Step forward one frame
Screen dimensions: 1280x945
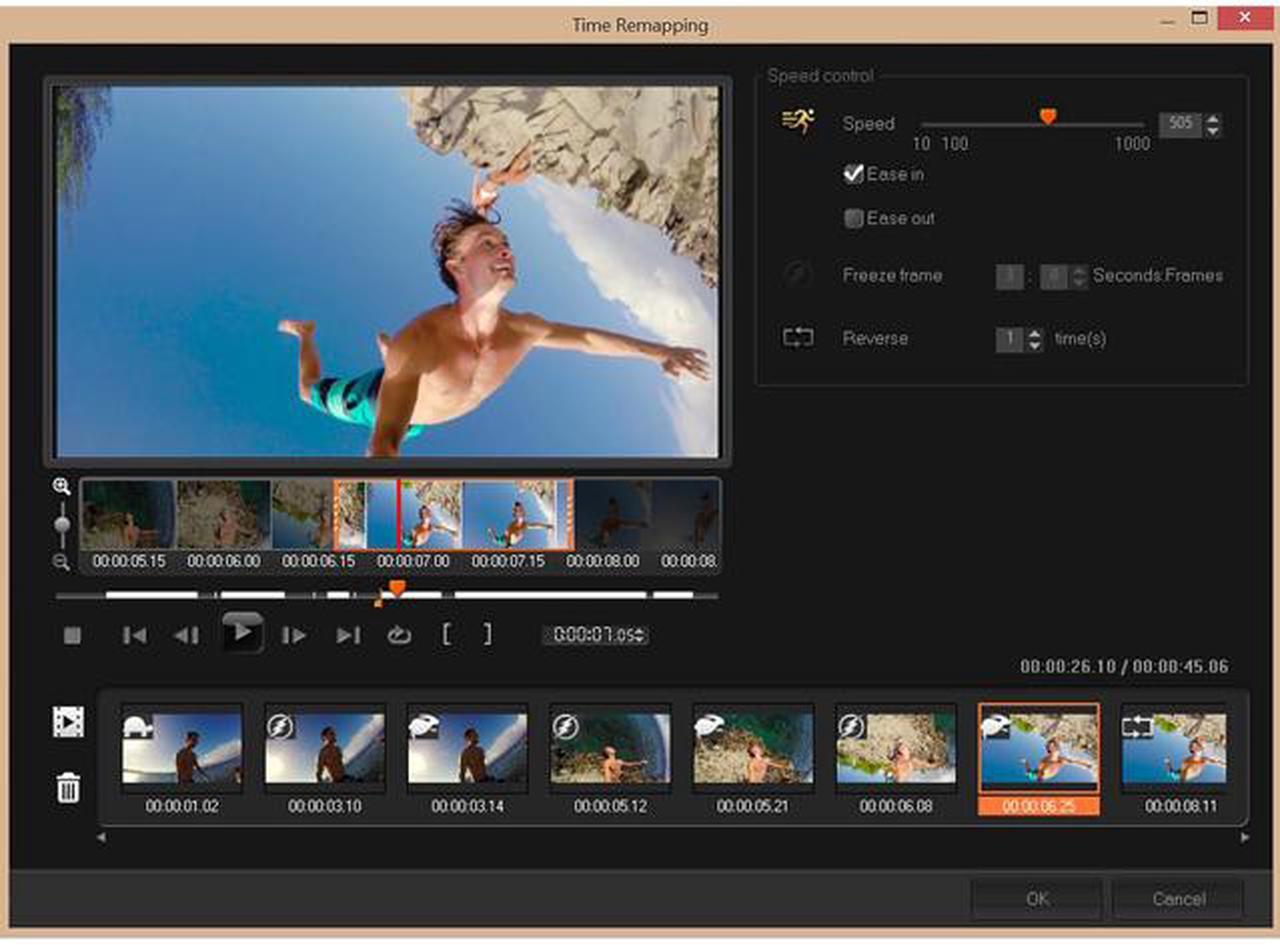(x=293, y=635)
